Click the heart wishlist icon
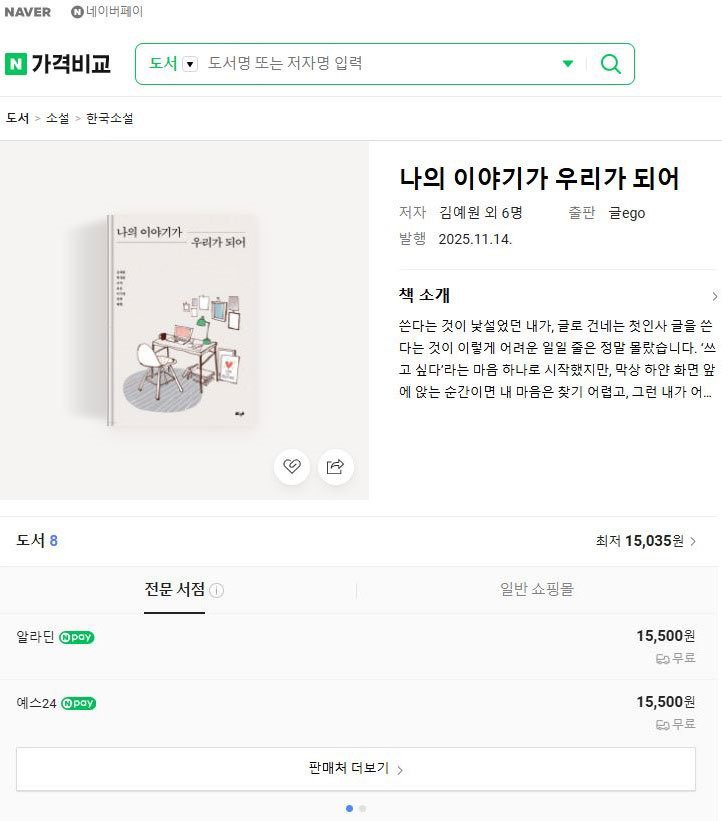722x821 pixels. (292, 466)
